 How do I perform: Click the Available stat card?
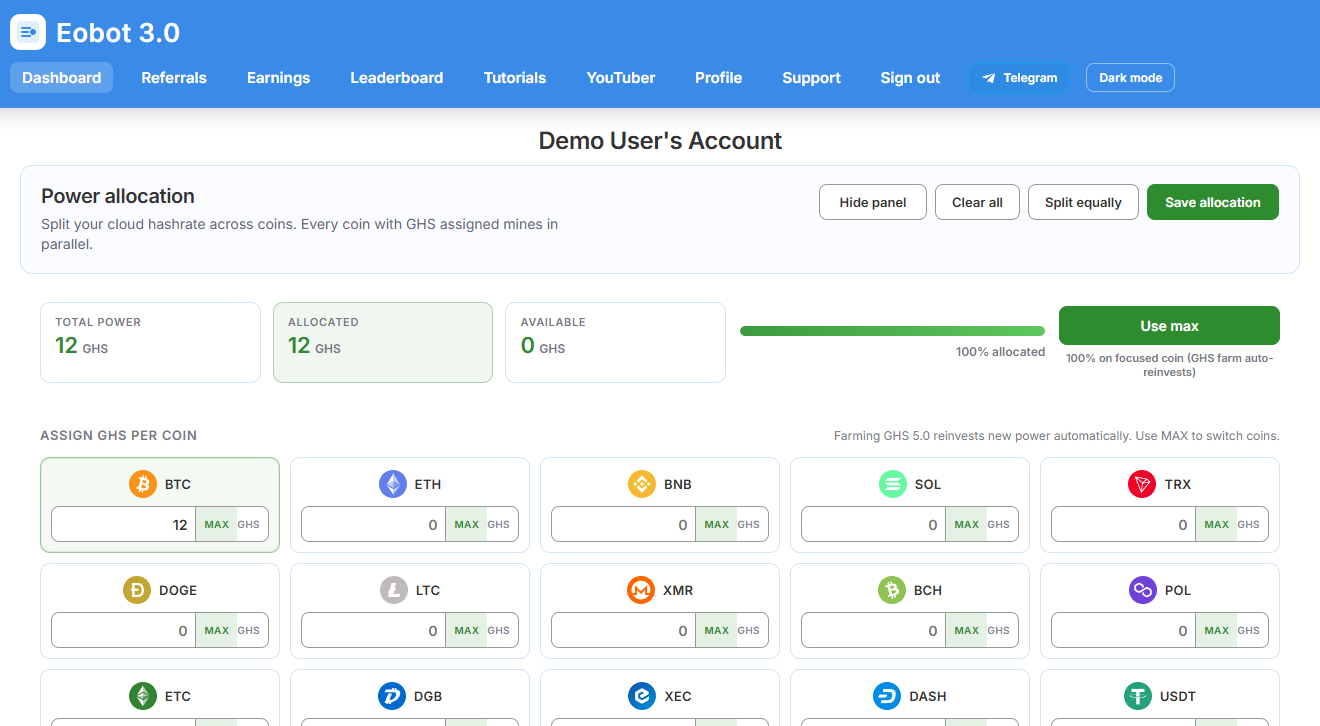click(x=615, y=342)
